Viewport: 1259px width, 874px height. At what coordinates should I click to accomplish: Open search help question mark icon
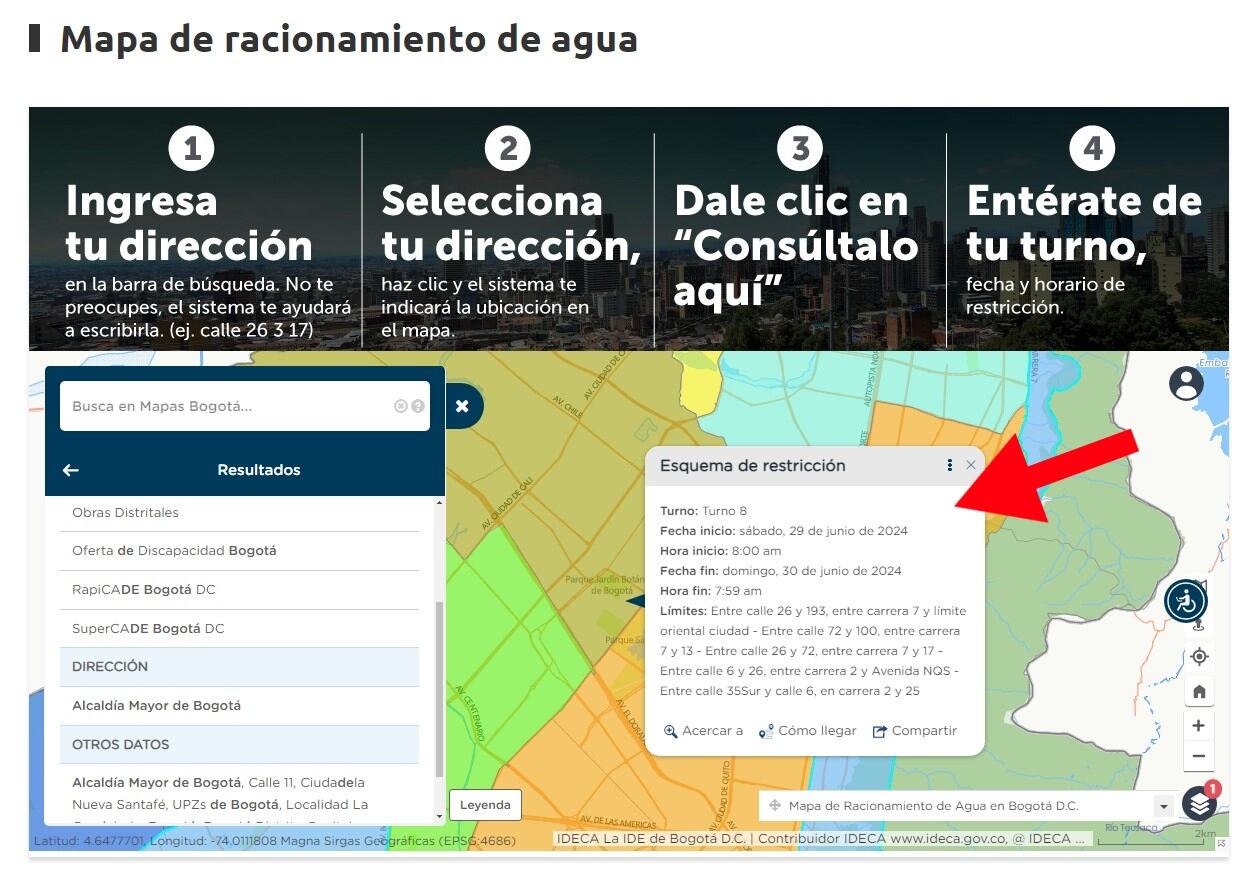point(418,406)
